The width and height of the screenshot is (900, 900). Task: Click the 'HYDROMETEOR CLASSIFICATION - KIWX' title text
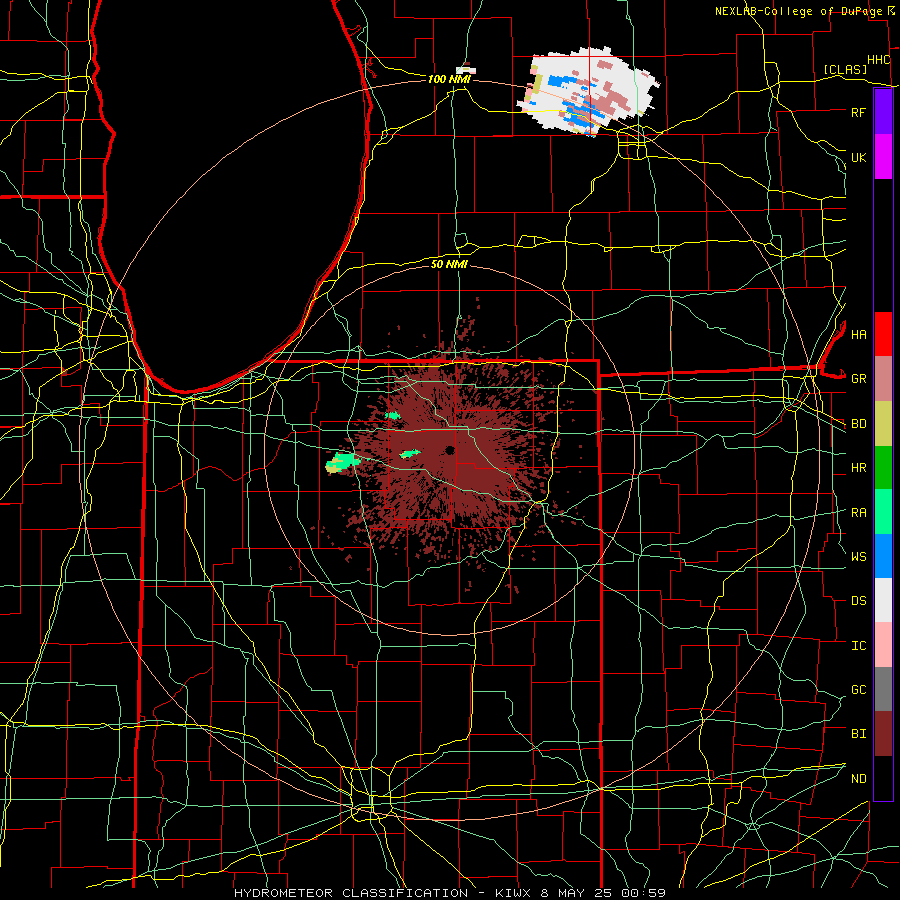[x=383, y=893]
